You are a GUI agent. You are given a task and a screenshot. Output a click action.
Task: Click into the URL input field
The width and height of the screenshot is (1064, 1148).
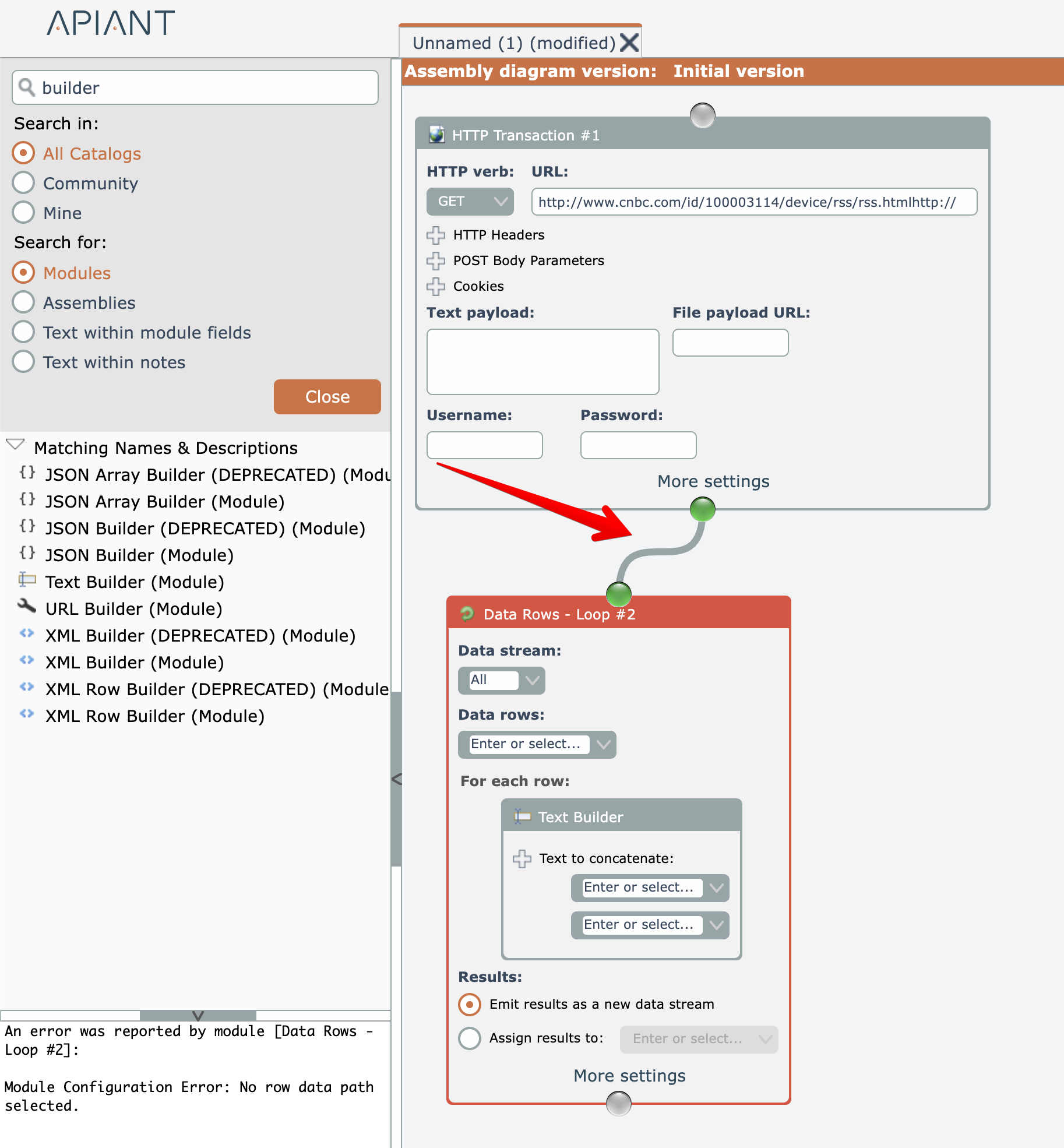(x=753, y=202)
